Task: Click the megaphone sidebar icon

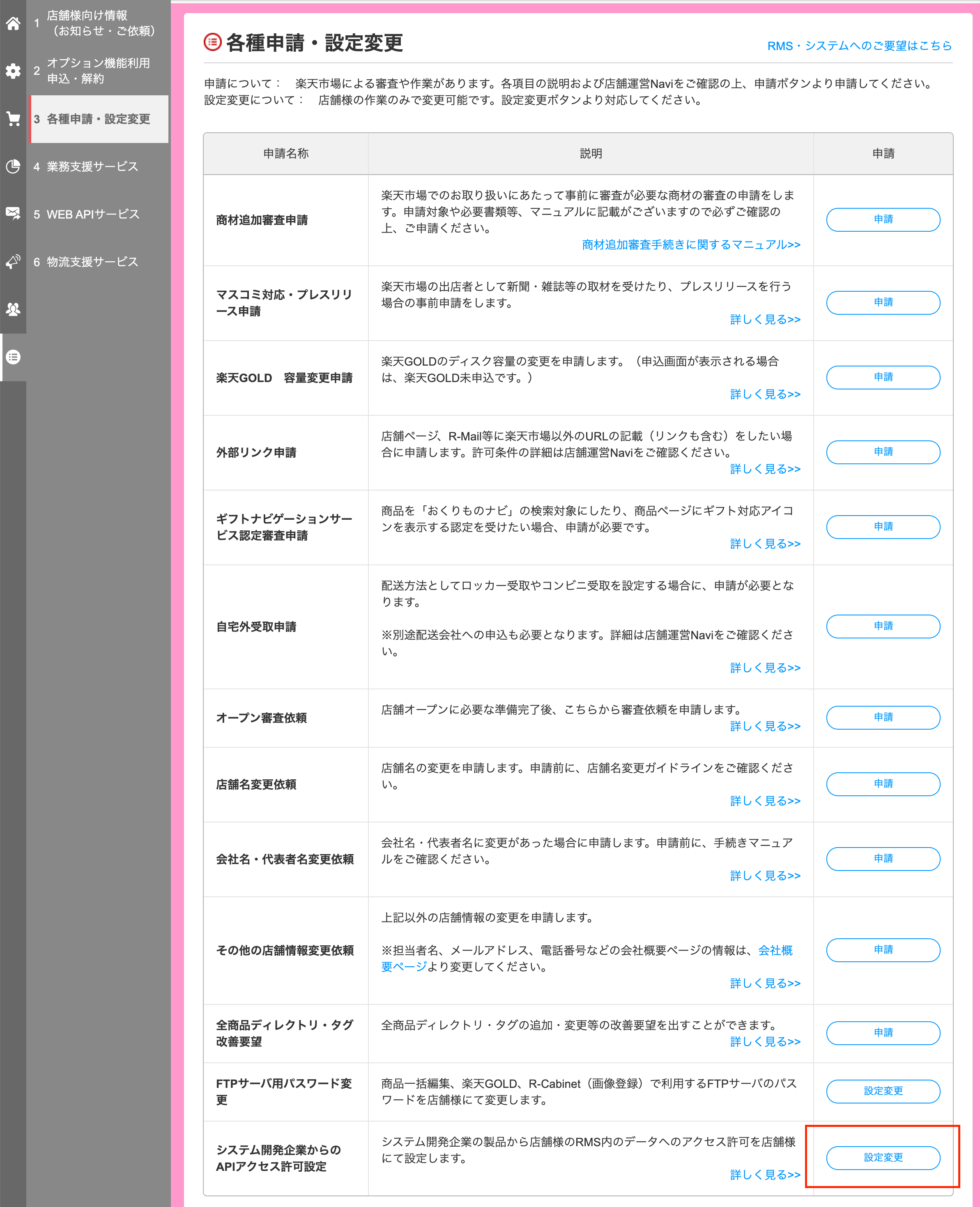Action: point(13,261)
